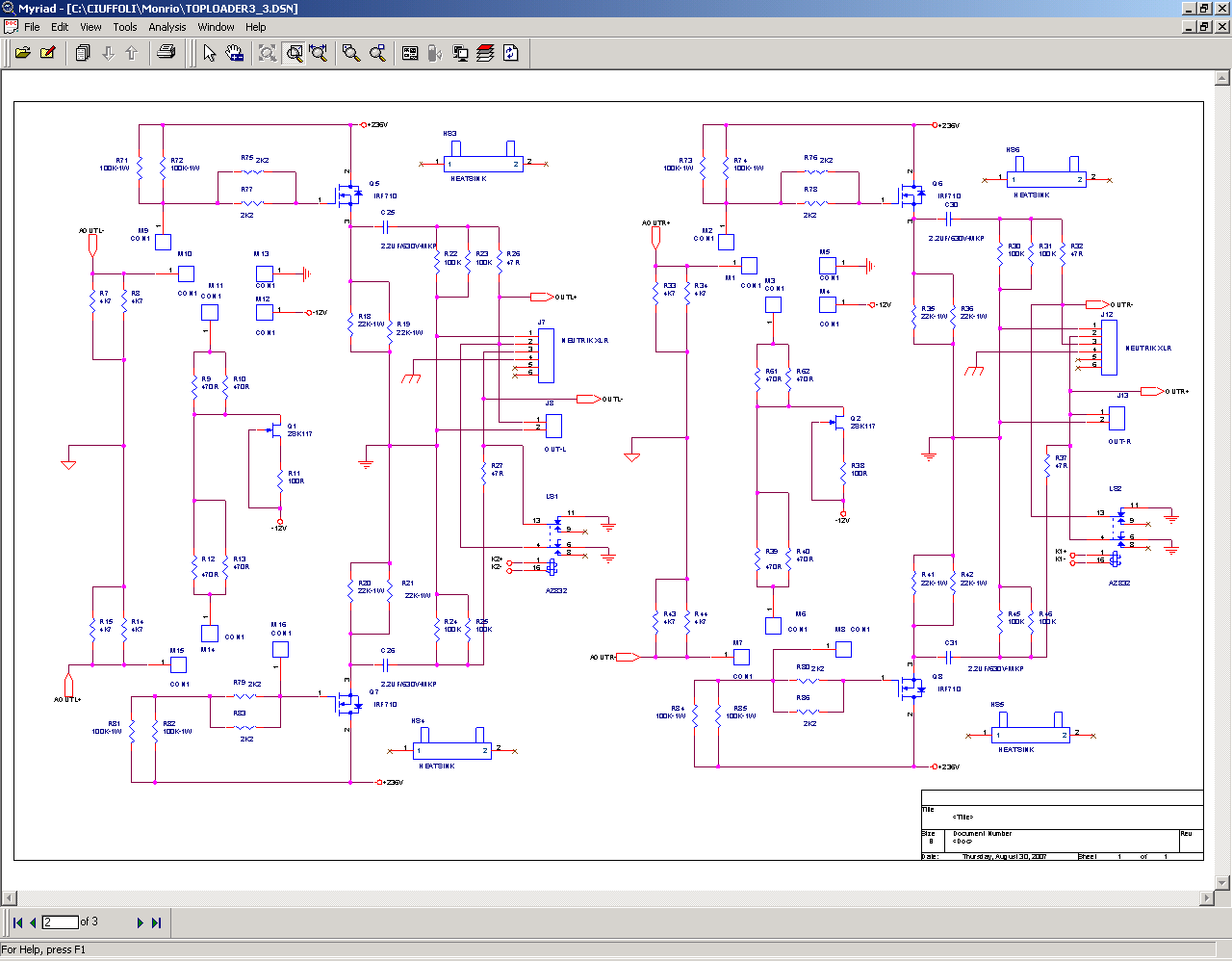Click the copy pages icon
This screenshot has height=961, width=1232.
(83, 53)
